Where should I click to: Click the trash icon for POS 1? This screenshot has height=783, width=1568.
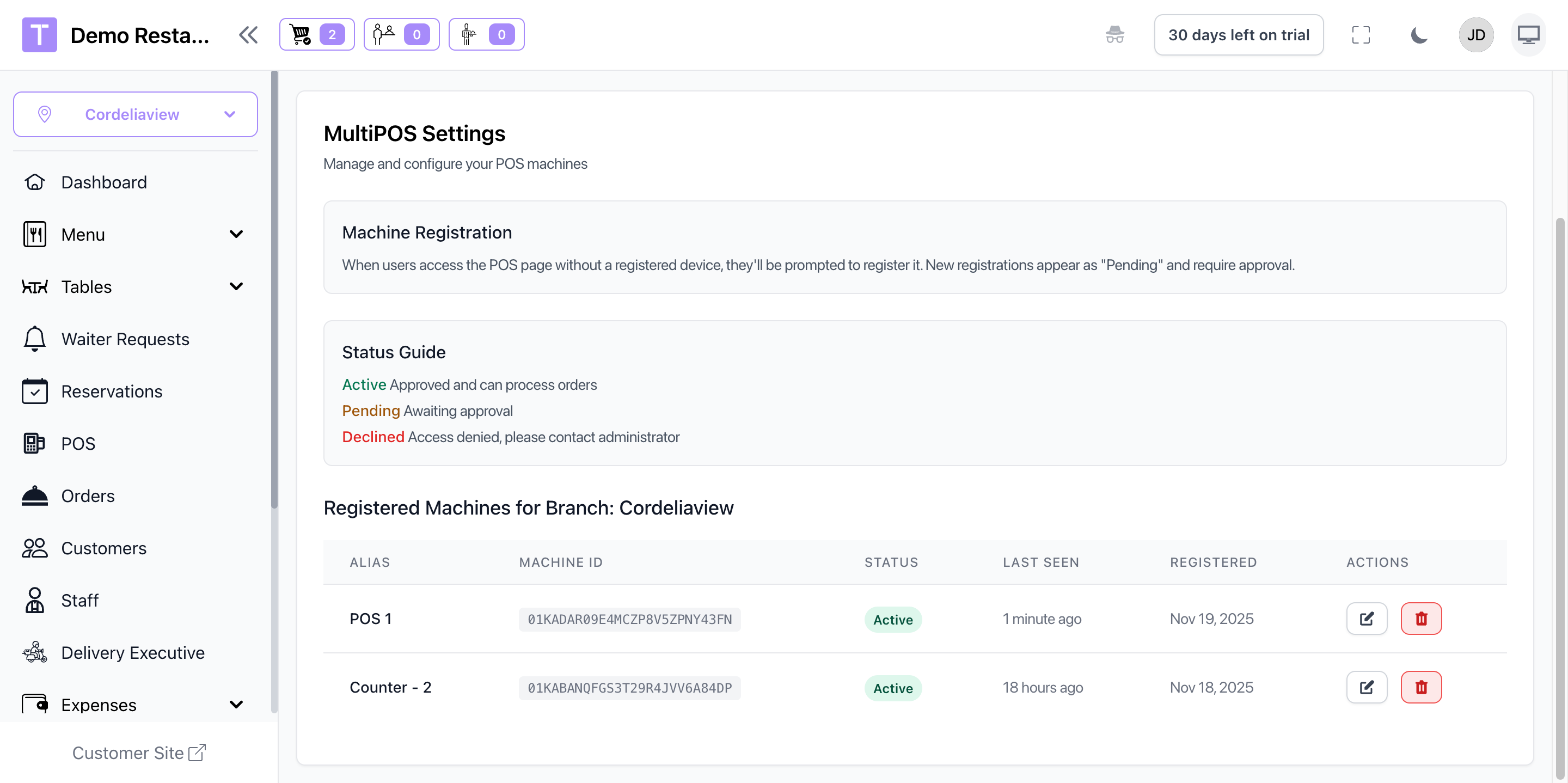click(1420, 619)
